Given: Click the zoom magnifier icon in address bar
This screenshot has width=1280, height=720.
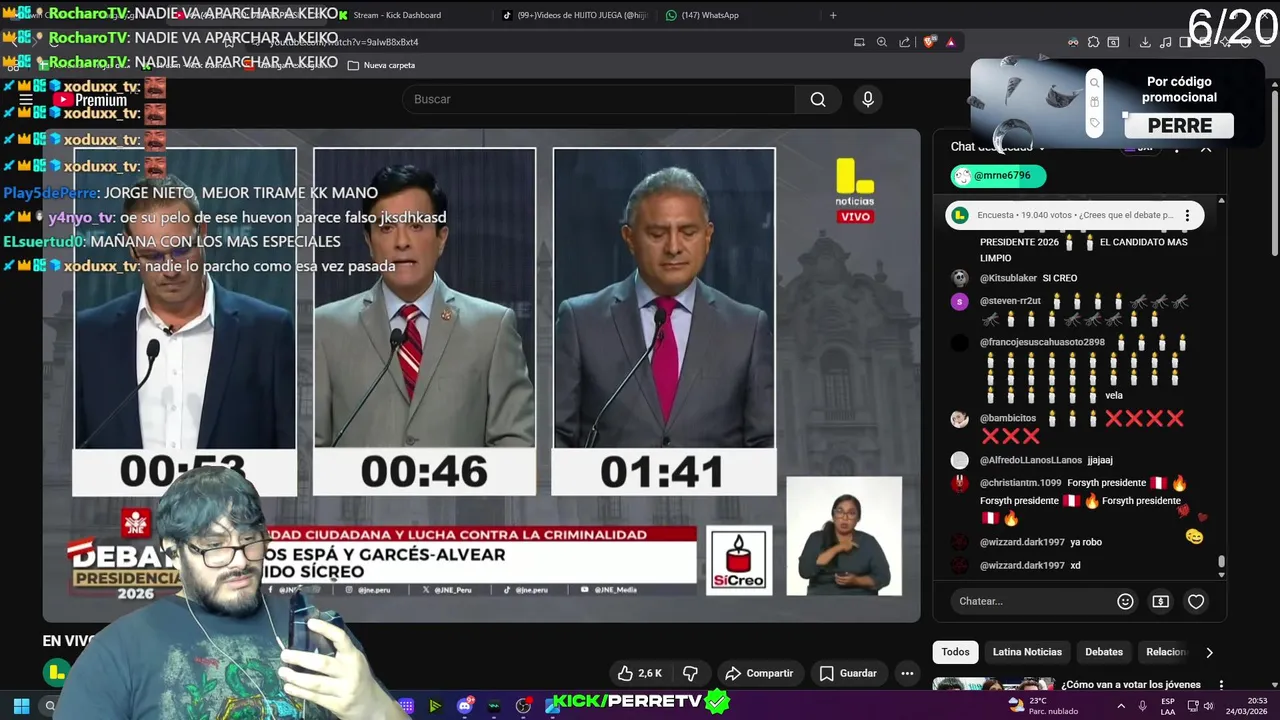Looking at the screenshot, I should coord(882,42).
